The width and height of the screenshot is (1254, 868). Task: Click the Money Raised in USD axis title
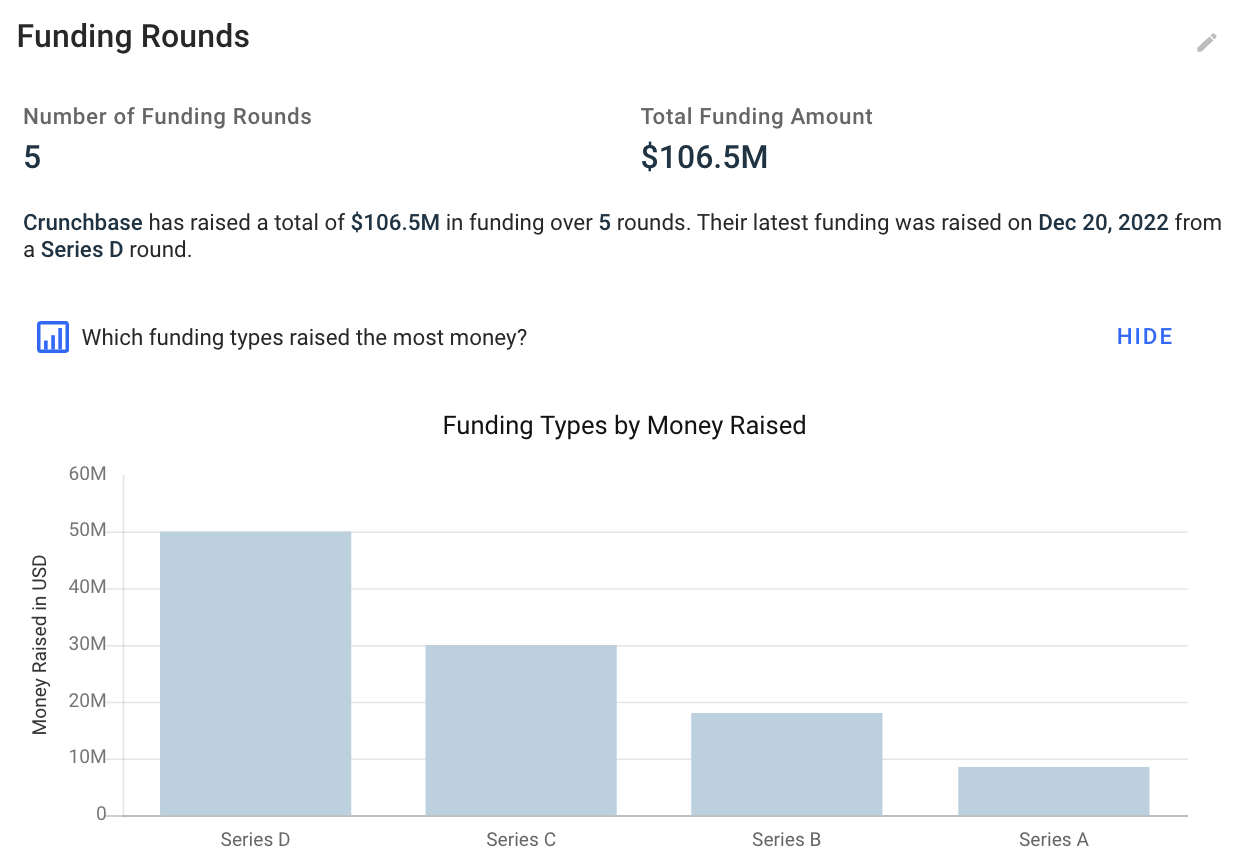pyautogui.click(x=40, y=644)
